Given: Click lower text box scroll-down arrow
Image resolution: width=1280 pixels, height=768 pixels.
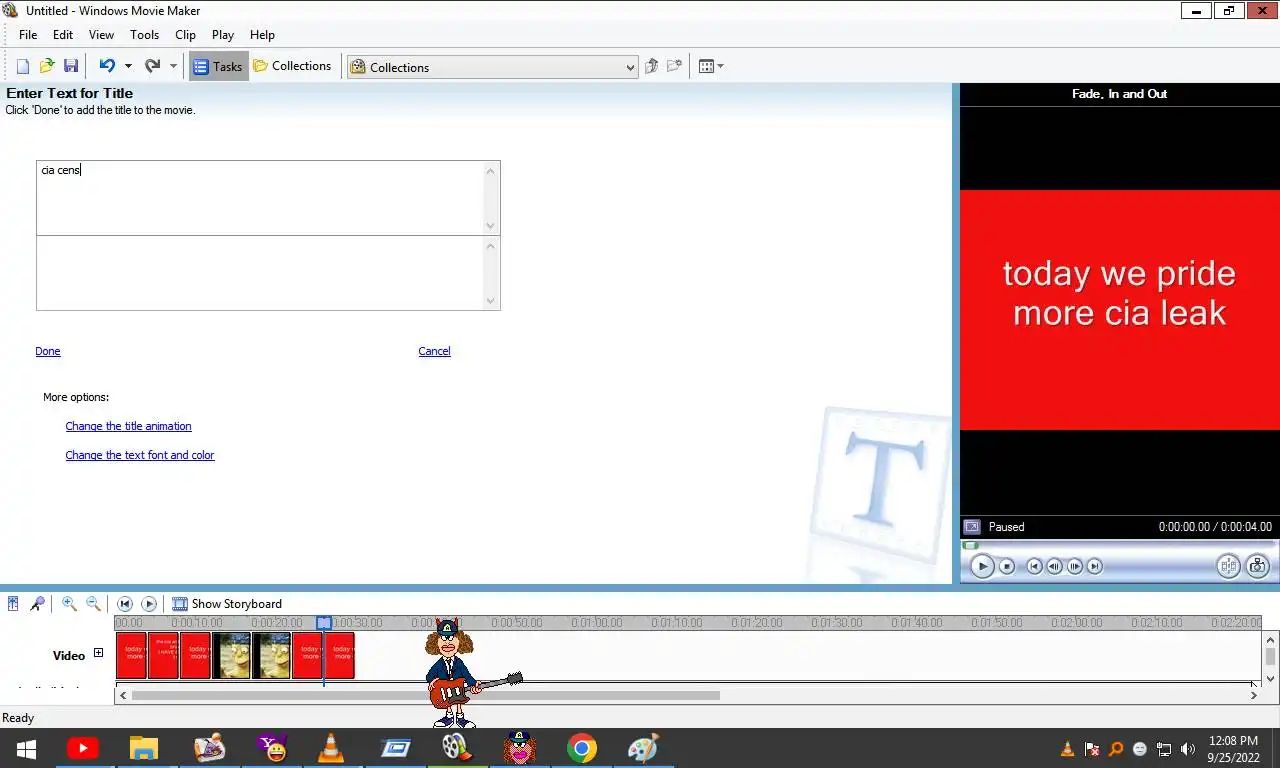Looking at the screenshot, I should (490, 301).
